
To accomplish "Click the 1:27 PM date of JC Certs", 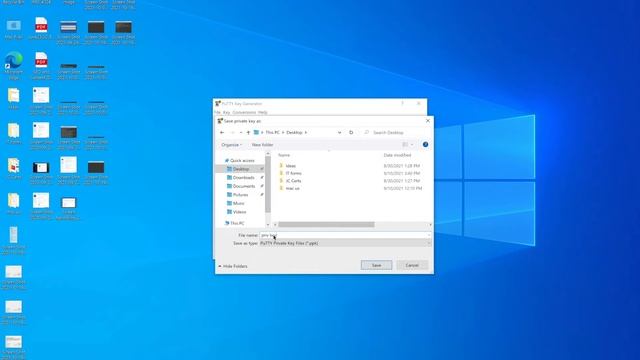I will [x=402, y=180].
